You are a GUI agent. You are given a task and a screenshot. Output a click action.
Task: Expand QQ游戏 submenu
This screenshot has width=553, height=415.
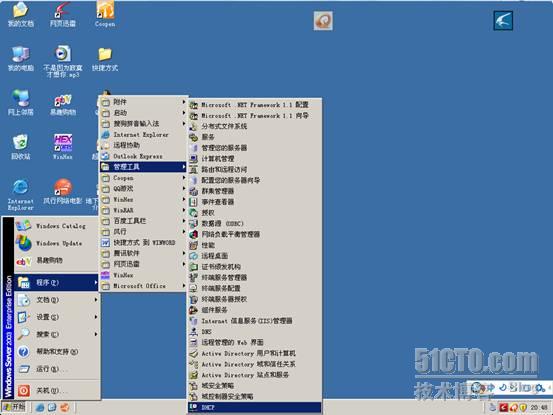click(143, 189)
